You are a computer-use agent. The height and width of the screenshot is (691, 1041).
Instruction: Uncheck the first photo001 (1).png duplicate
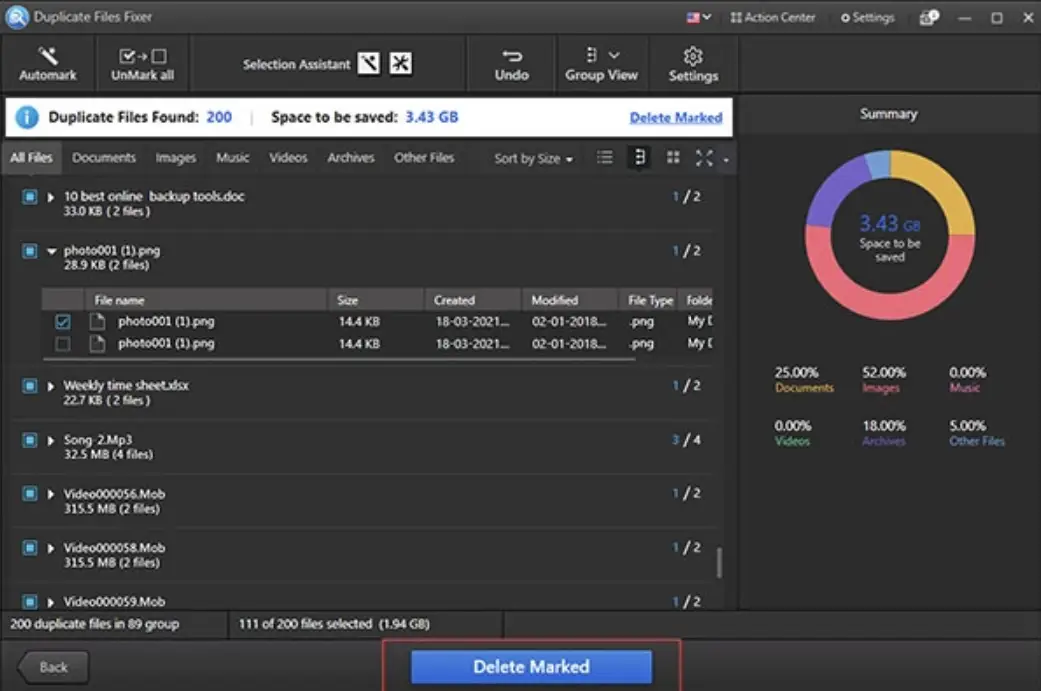63,321
